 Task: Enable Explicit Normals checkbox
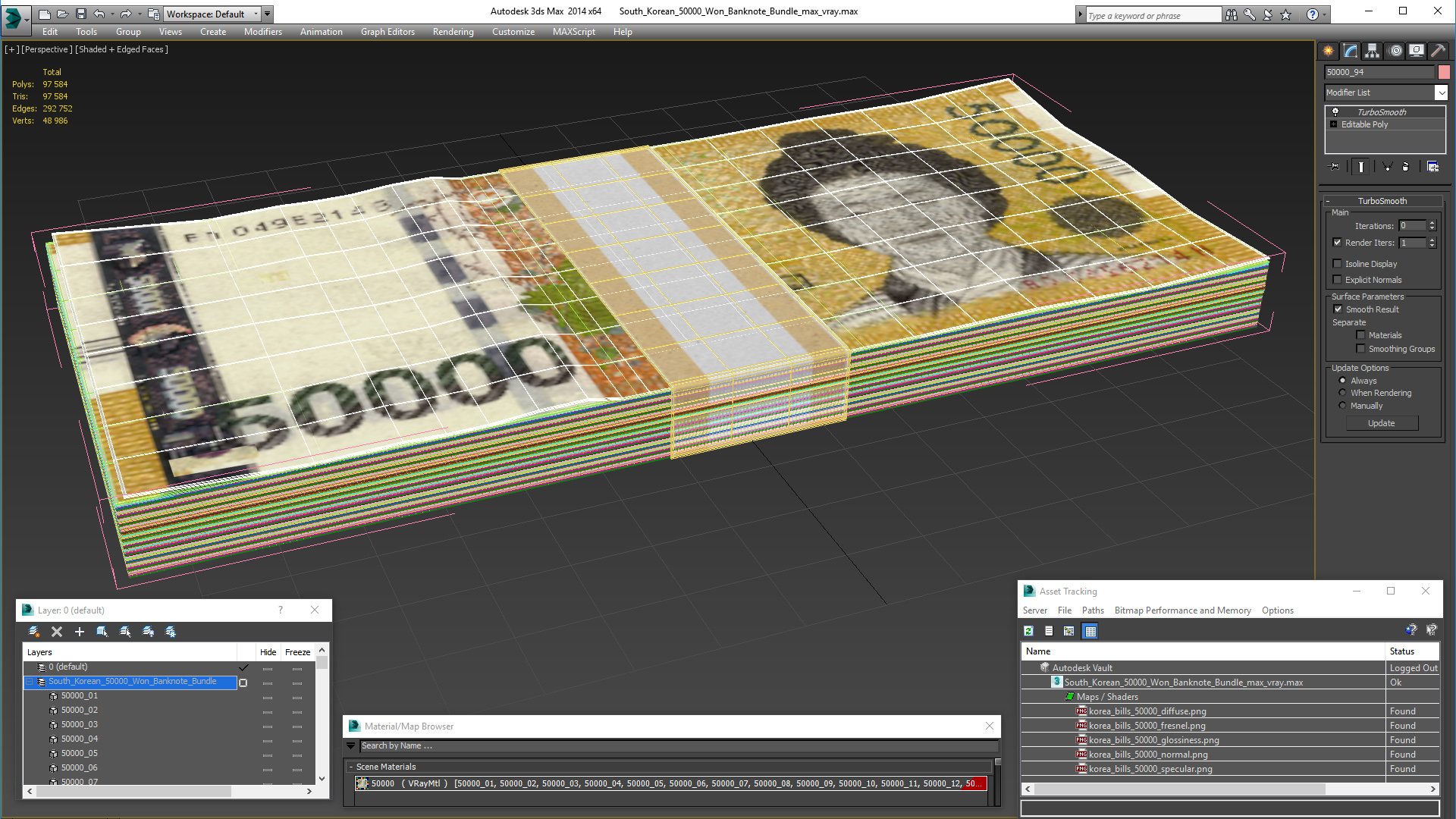click(1337, 280)
